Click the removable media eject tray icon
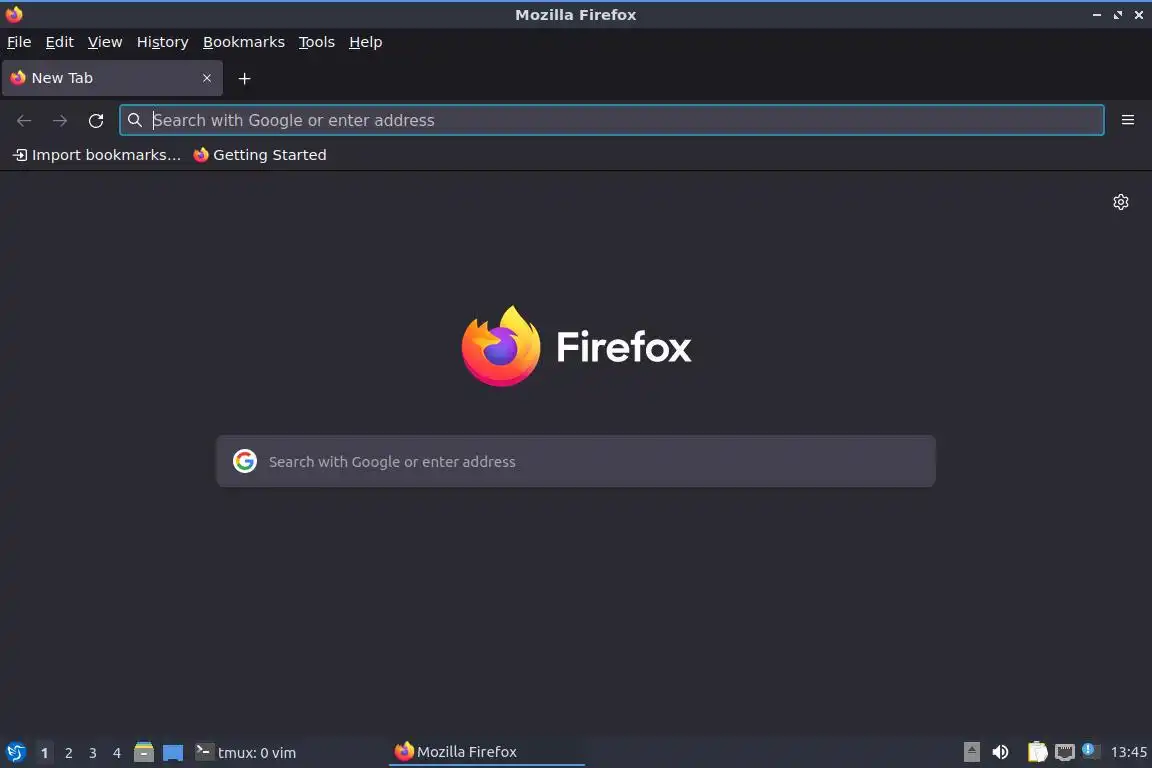 point(971,752)
